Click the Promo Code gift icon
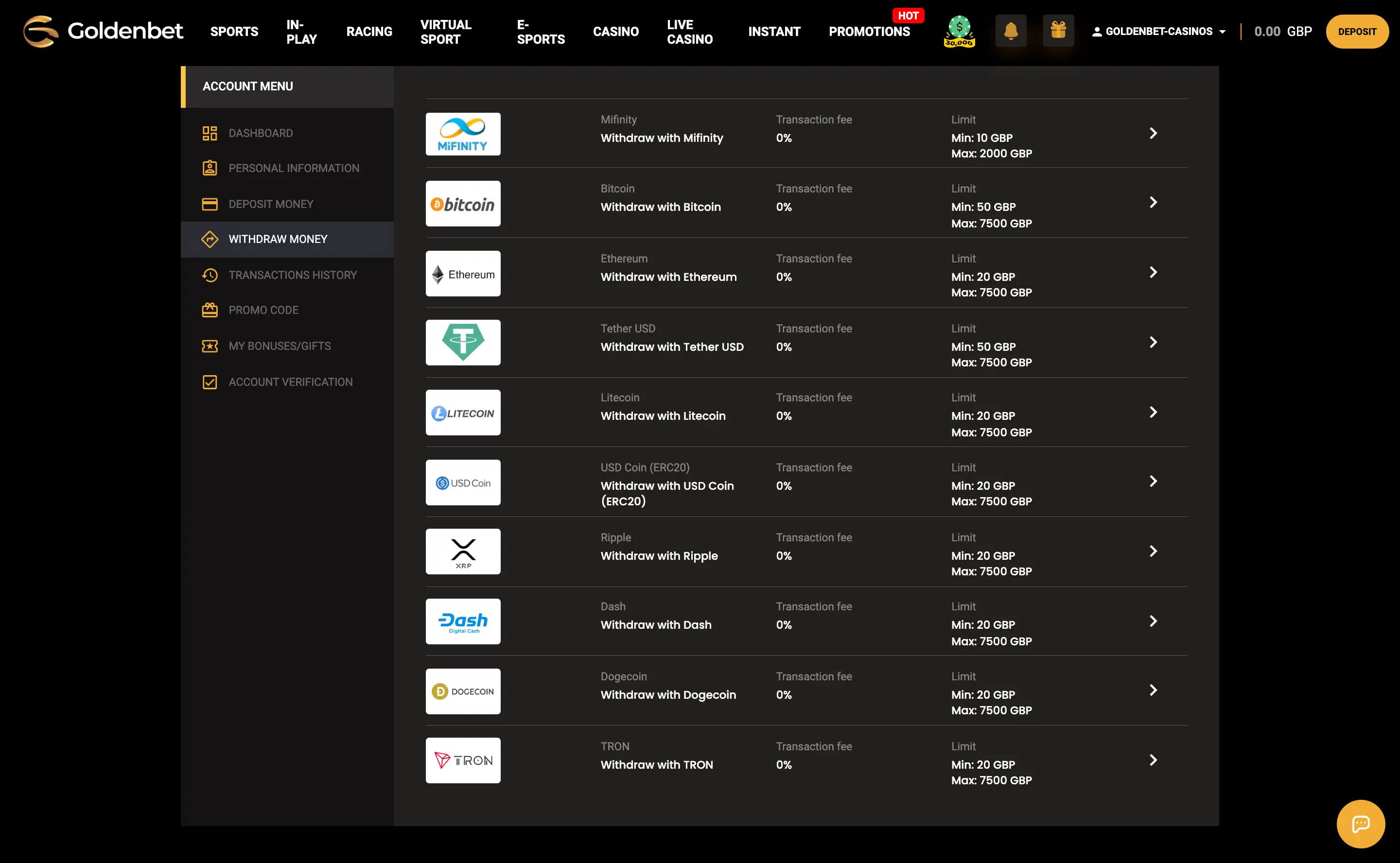This screenshot has height=863, width=1400. click(210, 310)
